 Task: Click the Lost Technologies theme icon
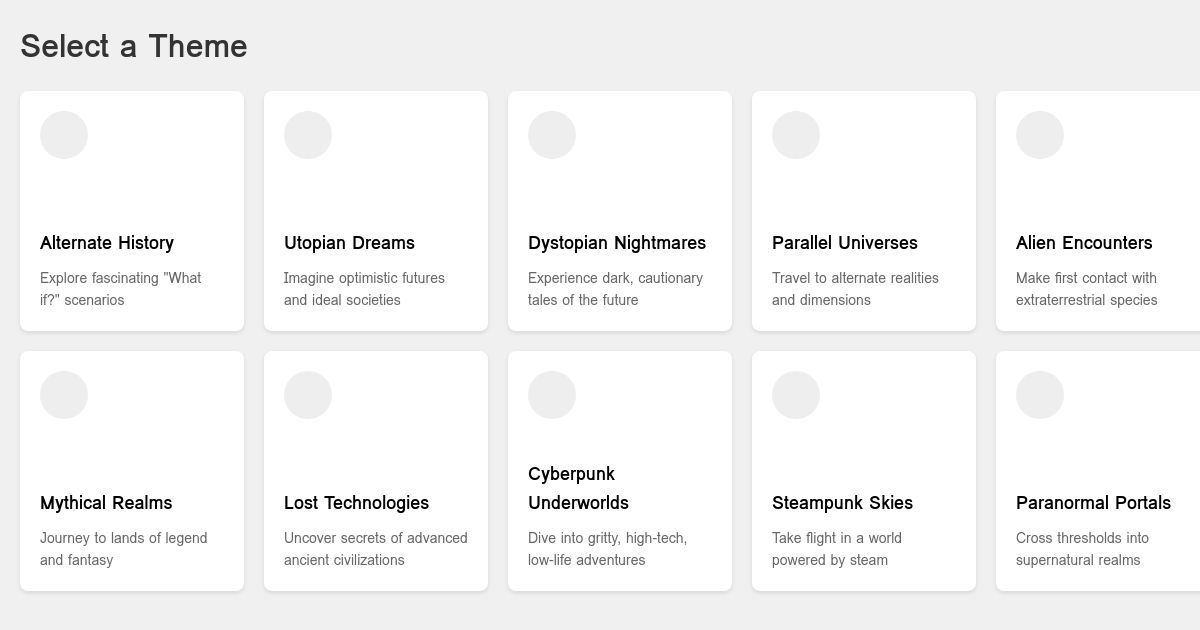tap(307, 394)
